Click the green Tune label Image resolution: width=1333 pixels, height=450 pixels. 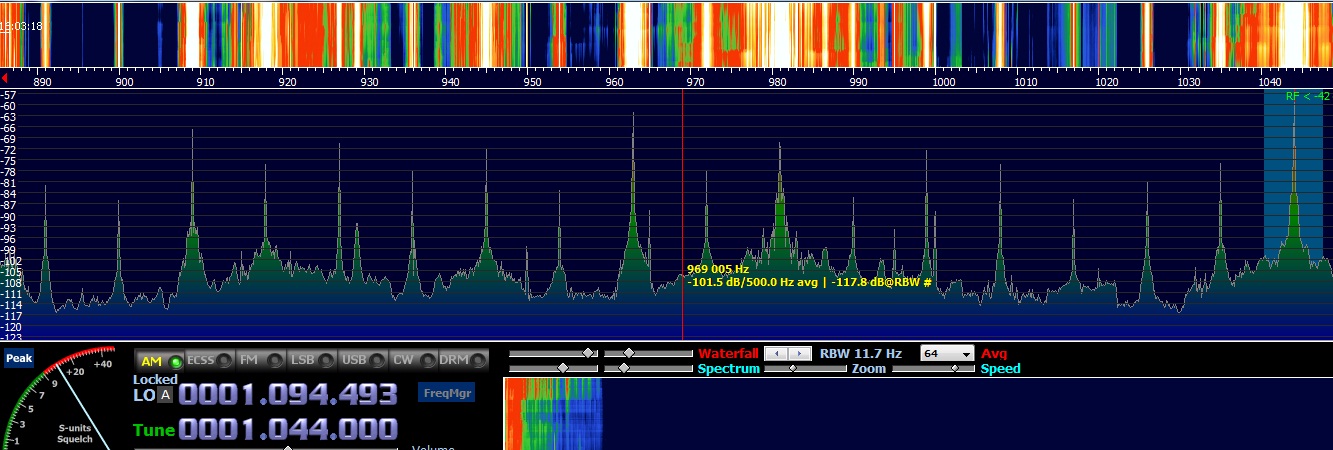pos(154,430)
